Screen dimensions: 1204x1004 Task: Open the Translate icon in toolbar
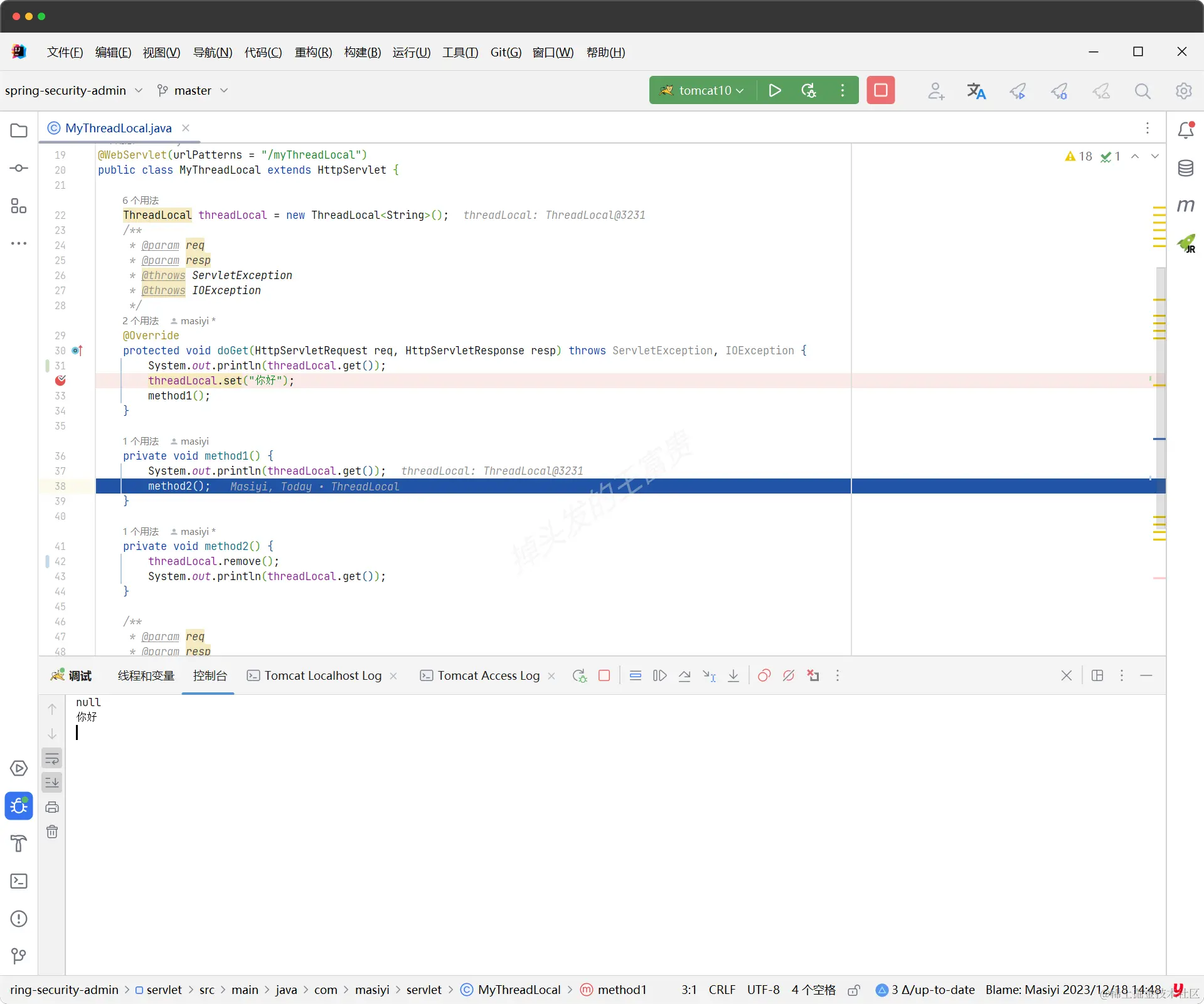(976, 91)
